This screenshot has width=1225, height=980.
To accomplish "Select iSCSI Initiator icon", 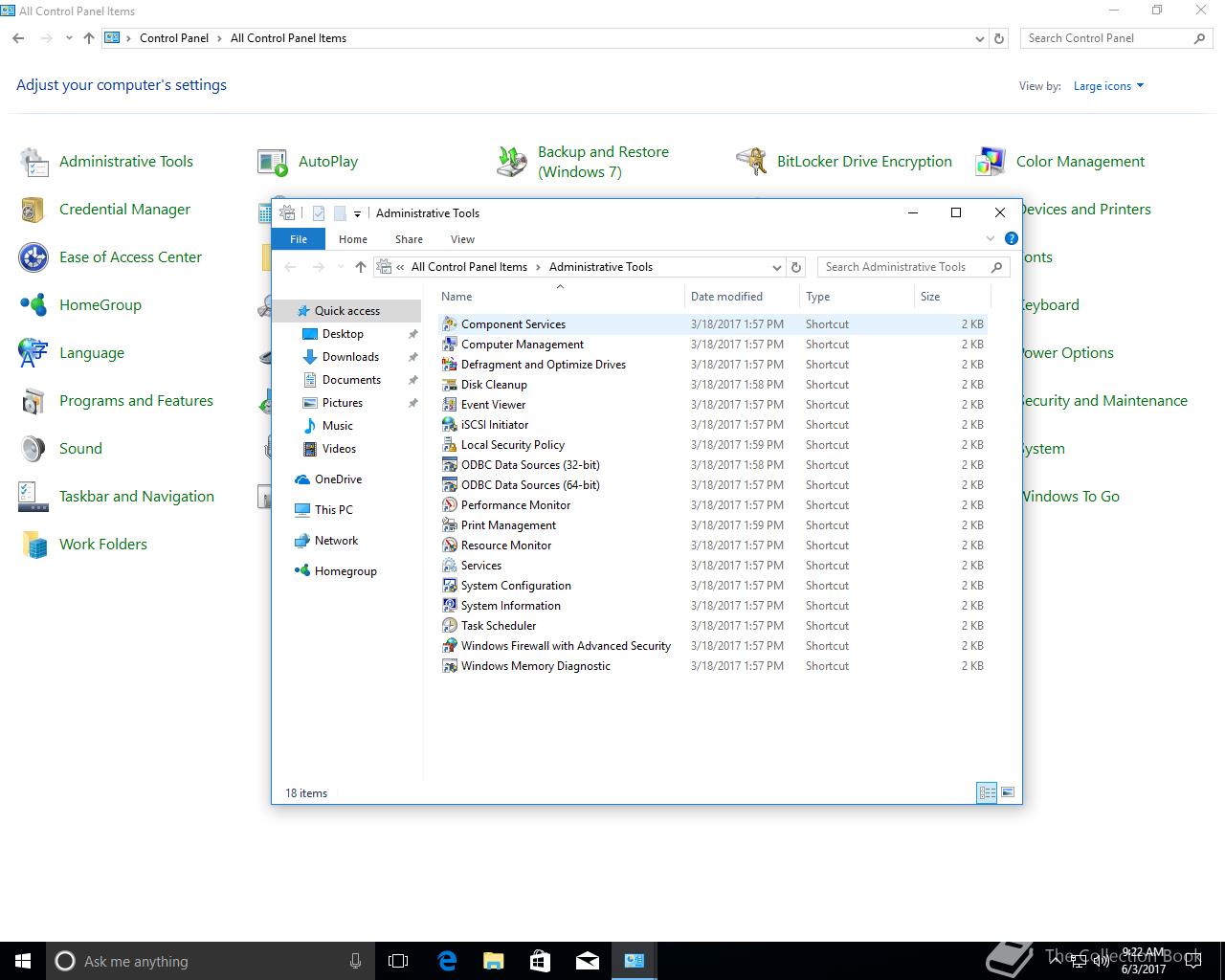I will click(449, 425).
